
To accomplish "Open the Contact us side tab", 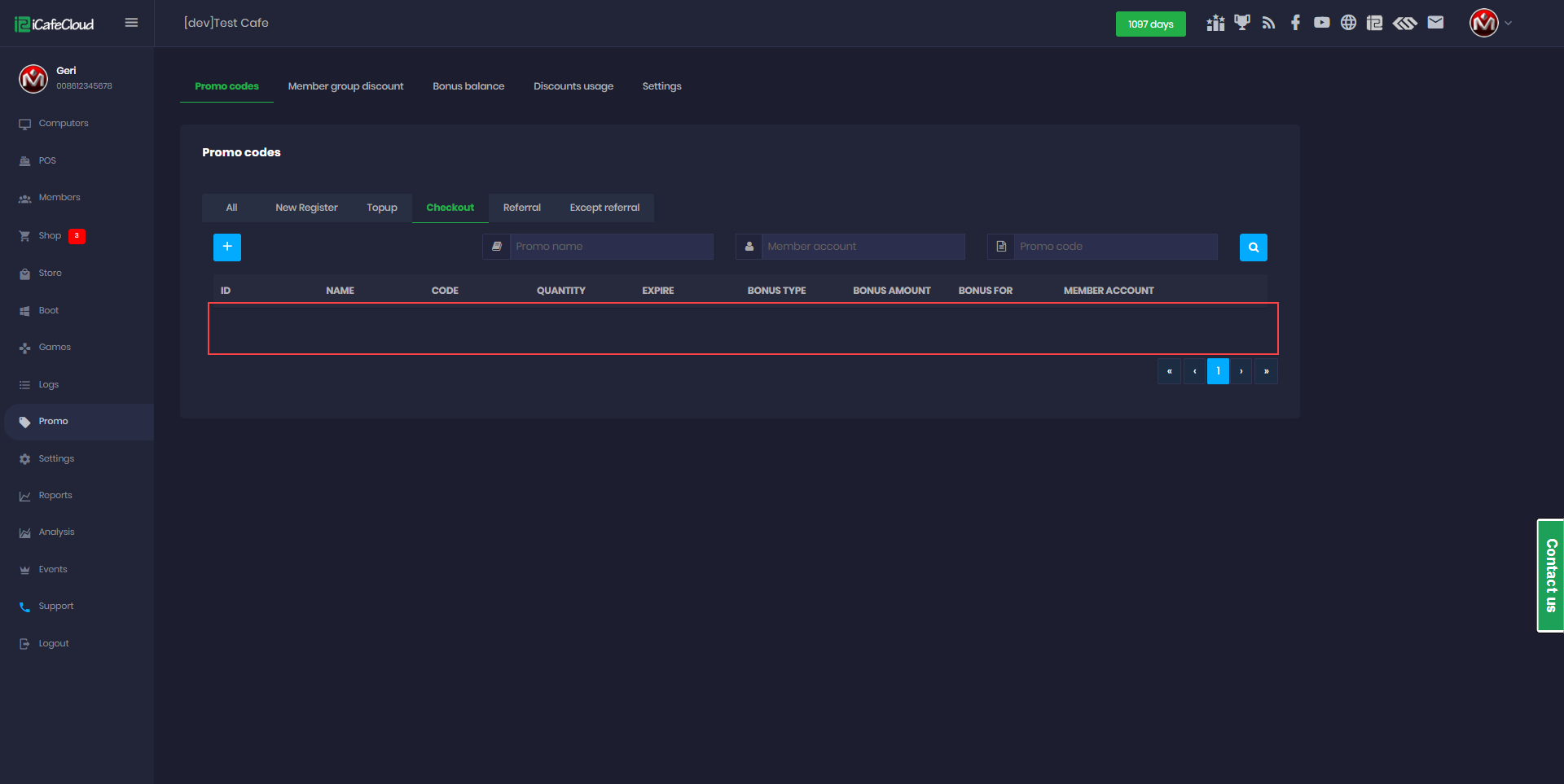I will (1550, 575).
